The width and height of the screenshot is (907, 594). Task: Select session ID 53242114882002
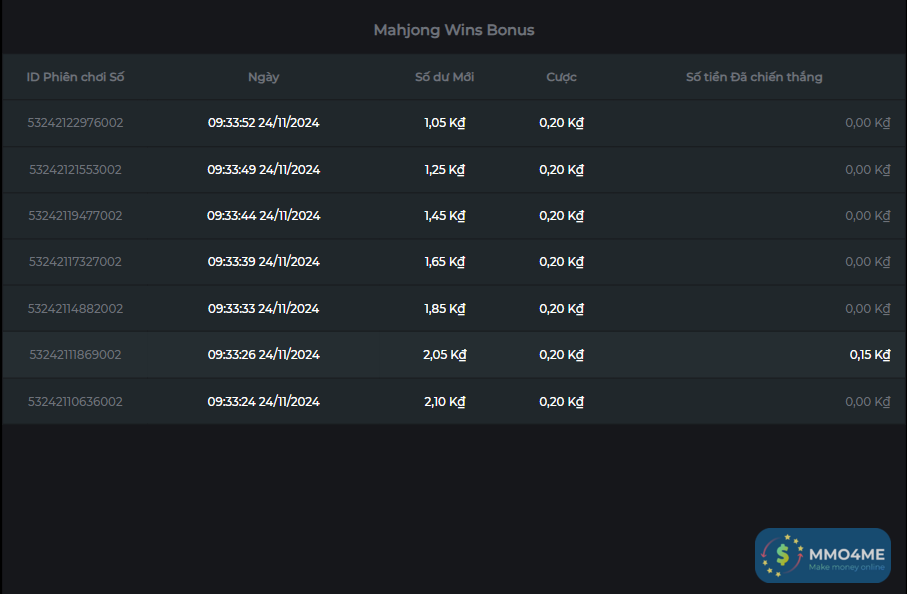point(76,309)
